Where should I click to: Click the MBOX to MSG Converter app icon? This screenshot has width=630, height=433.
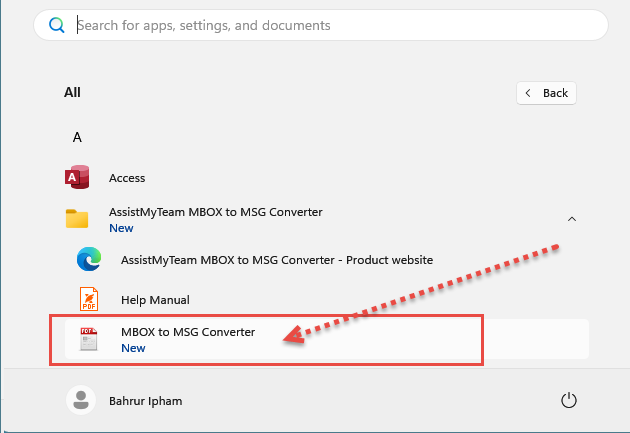(x=89, y=339)
